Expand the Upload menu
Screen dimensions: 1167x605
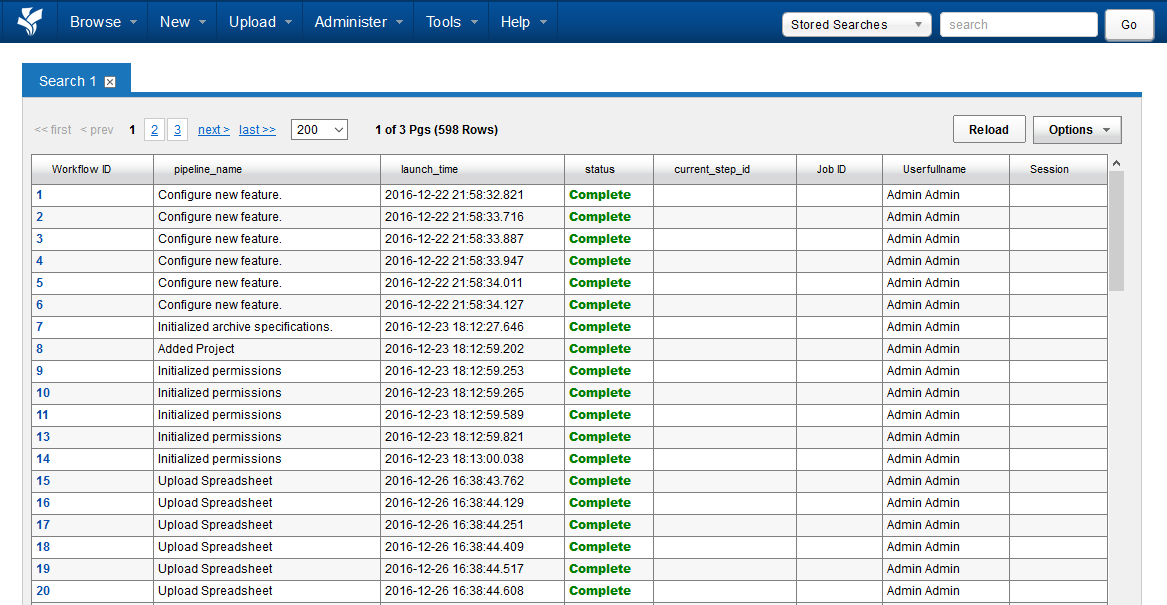(260, 22)
